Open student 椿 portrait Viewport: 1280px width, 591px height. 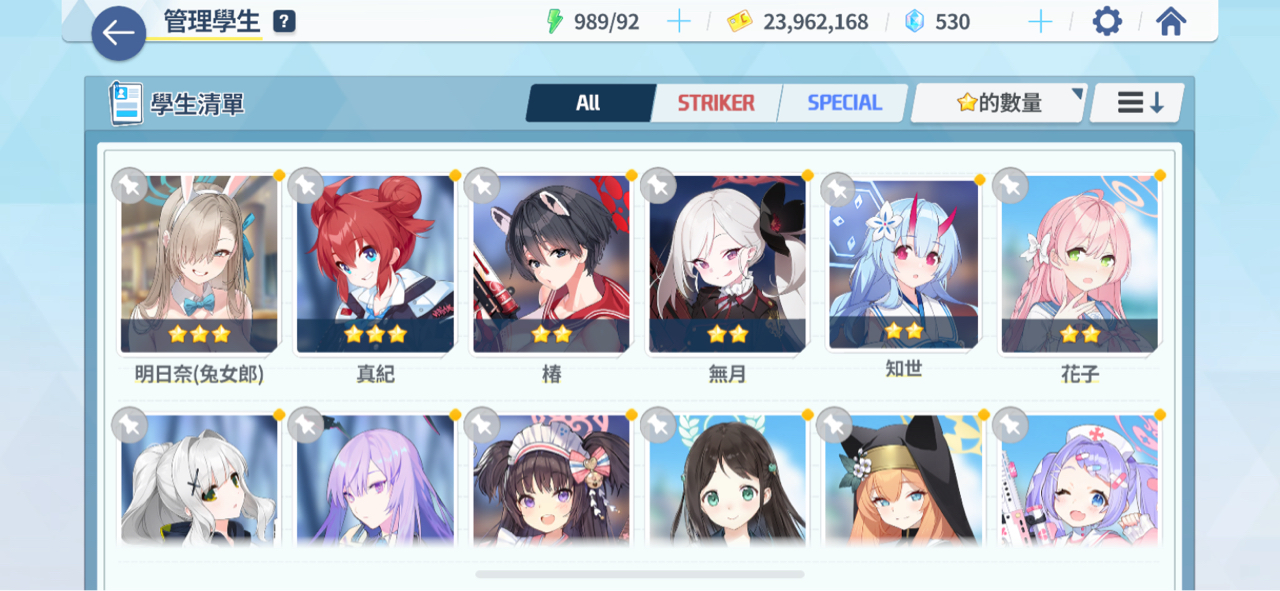(x=551, y=264)
